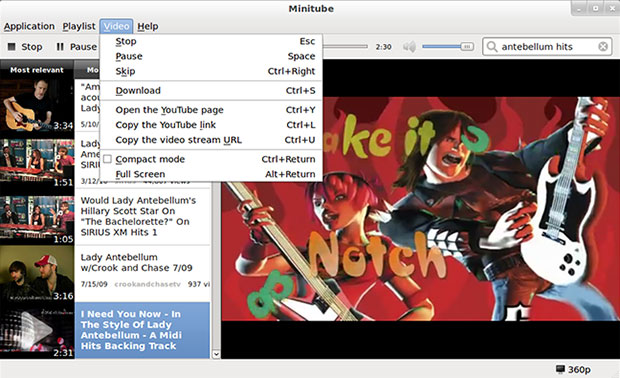Image resolution: width=620 pixels, height=378 pixels.
Task: Open the Help menu
Action: [148, 26]
